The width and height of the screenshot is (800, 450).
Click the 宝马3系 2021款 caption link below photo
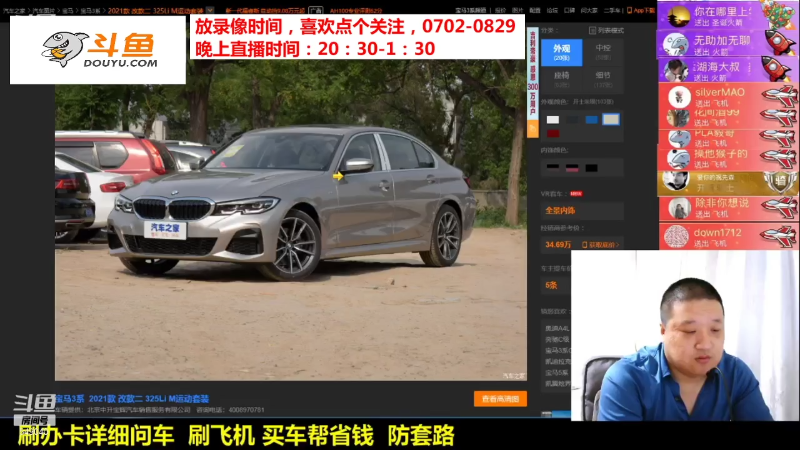click(x=133, y=398)
